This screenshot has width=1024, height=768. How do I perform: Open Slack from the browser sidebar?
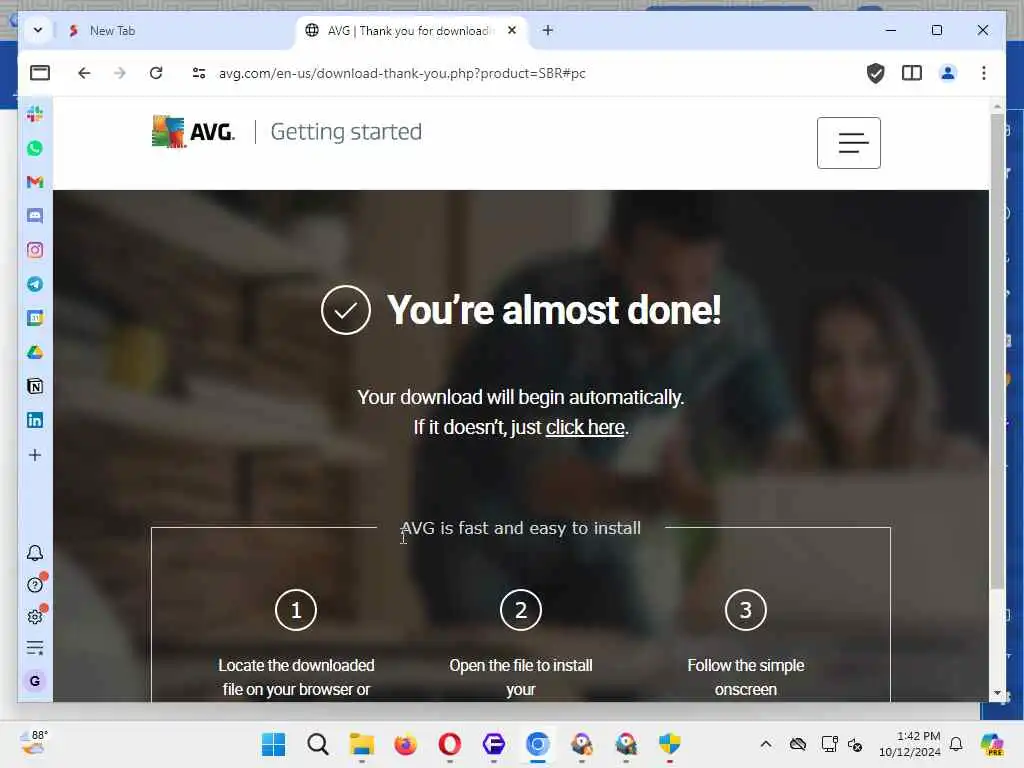point(35,114)
